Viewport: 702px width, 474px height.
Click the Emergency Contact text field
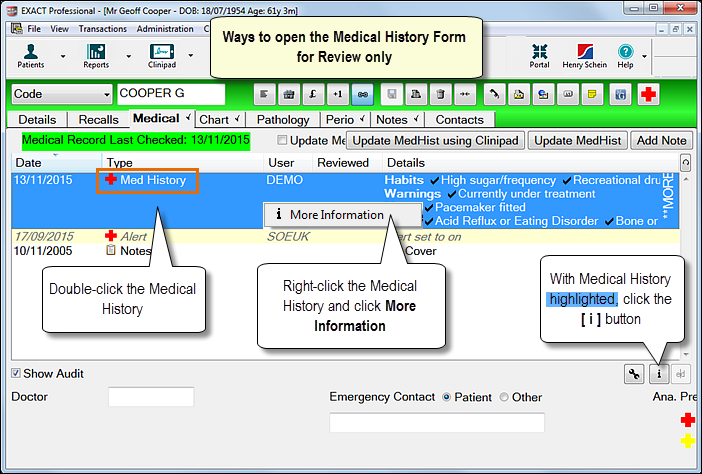point(437,423)
